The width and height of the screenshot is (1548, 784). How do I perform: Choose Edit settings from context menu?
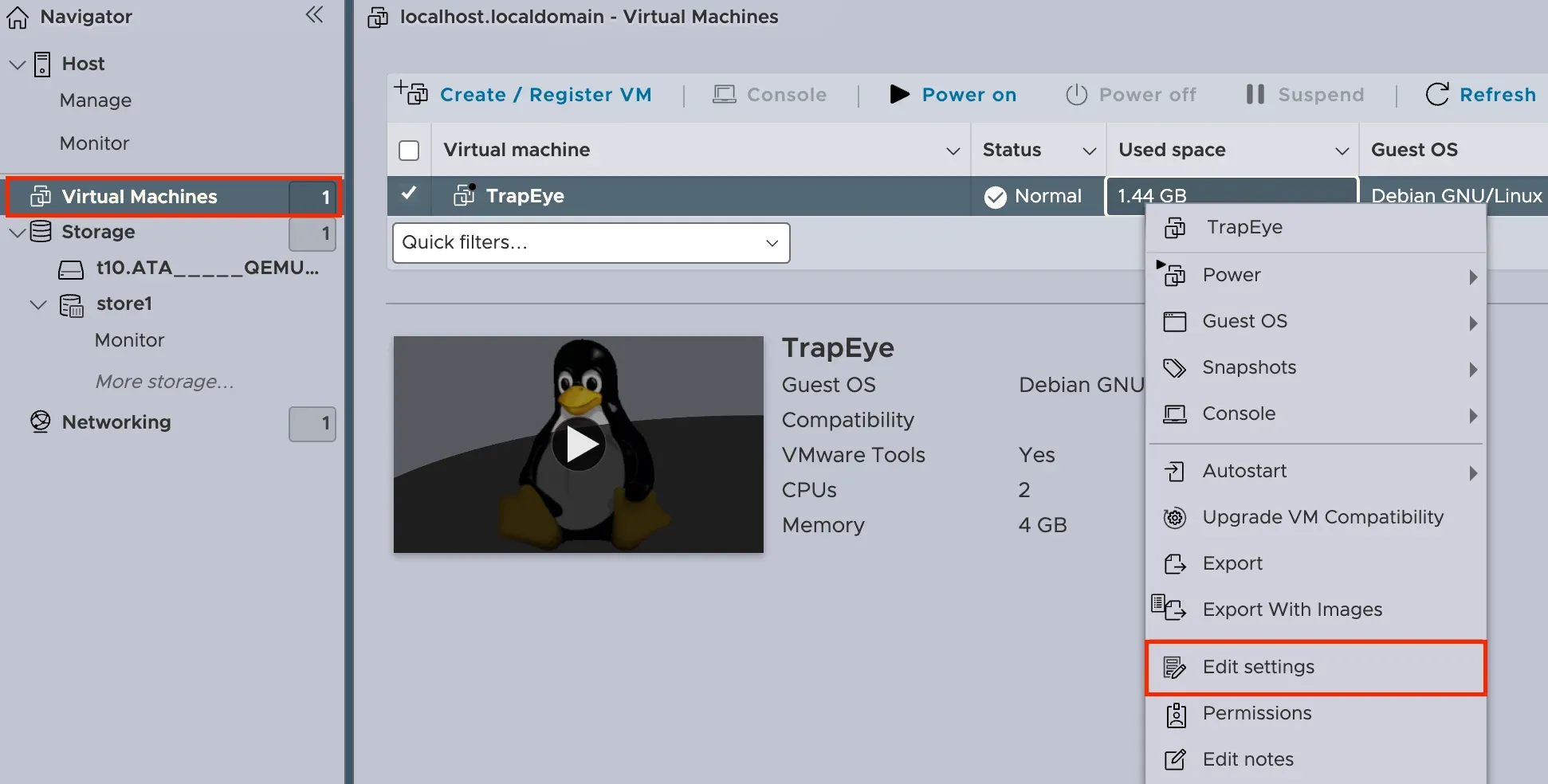1315,667
